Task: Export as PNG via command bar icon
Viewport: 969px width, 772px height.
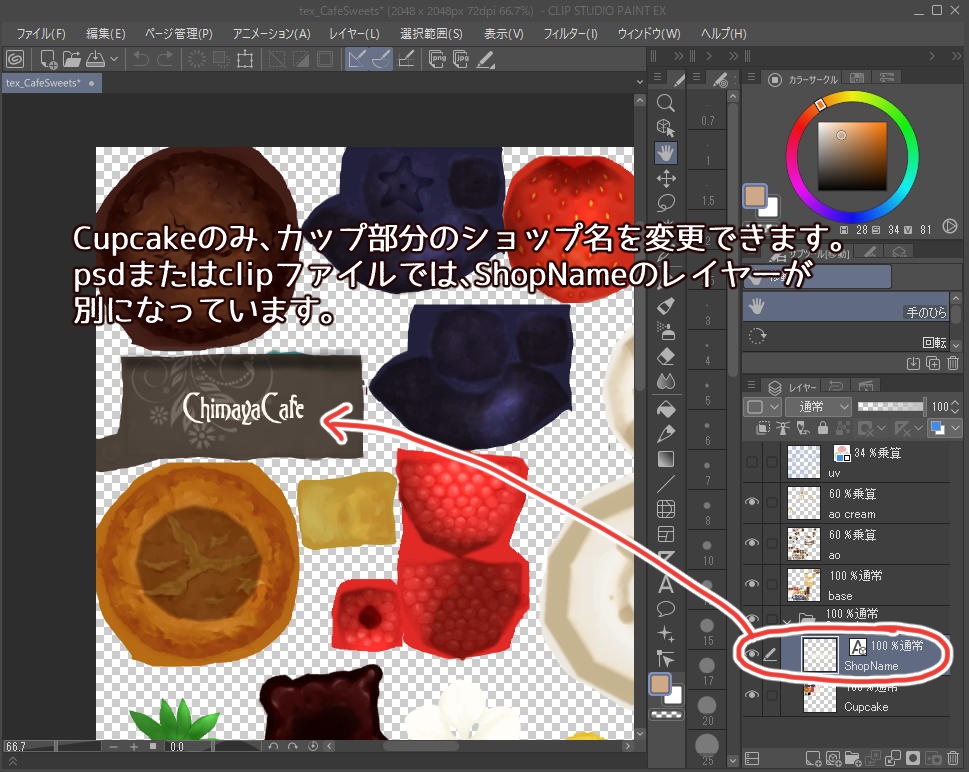Action: click(x=437, y=59)
